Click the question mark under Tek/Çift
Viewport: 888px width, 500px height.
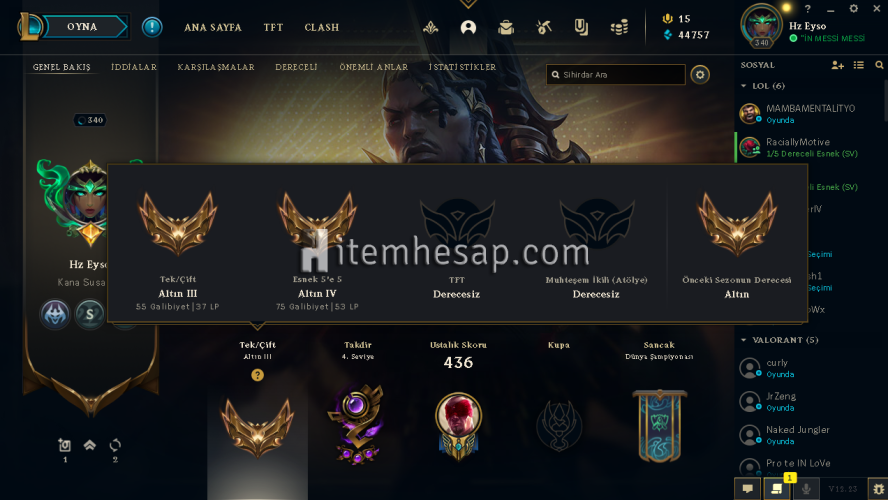(x=257, y=375)
